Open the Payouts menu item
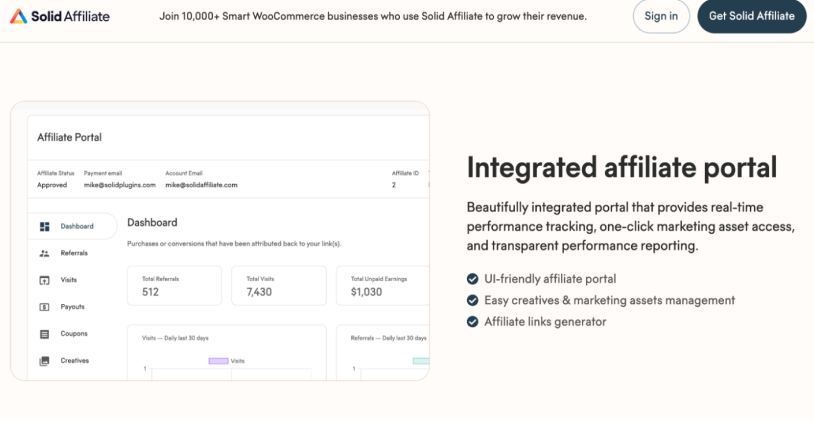 coord(72,307)
